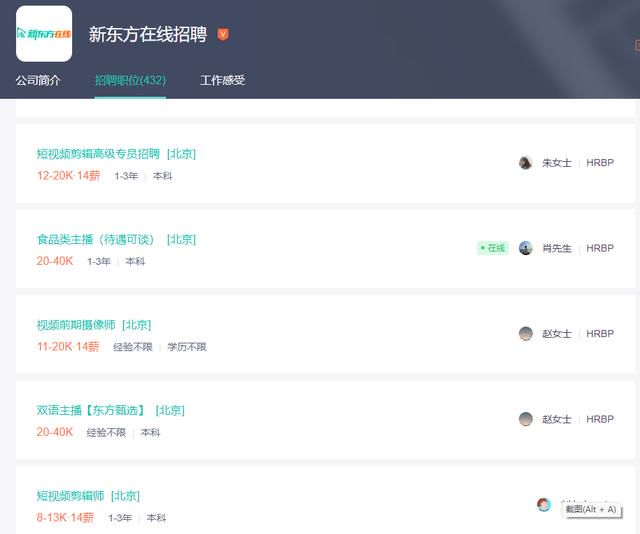Click 赵女士's avatar on the 视频前期摄像师 row
Image resolution: width=640 pixels, height=534 pixels.
(526, 334)
